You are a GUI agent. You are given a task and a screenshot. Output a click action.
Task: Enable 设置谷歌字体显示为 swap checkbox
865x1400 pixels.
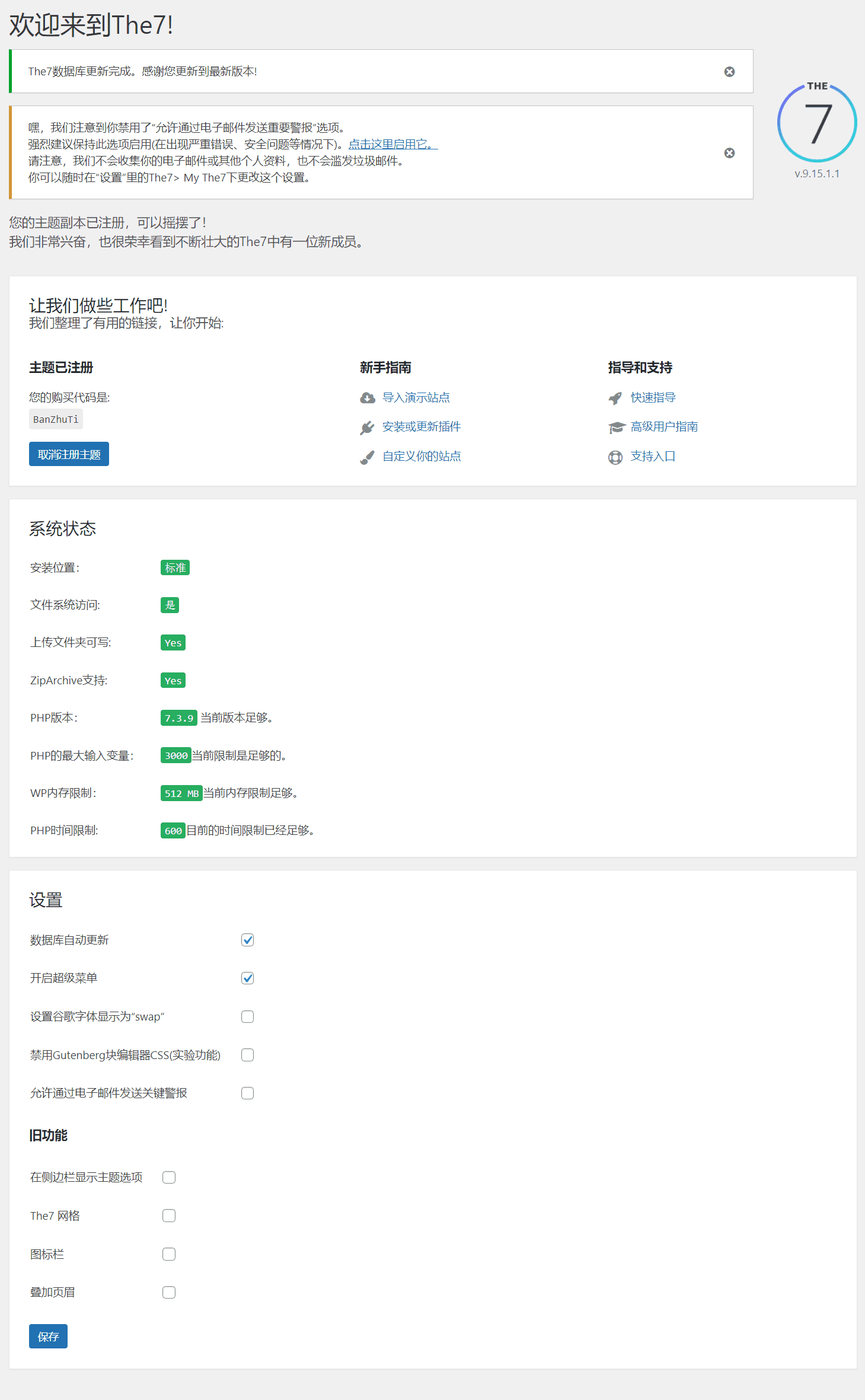pyautogui.click(x=248, y=1016)
